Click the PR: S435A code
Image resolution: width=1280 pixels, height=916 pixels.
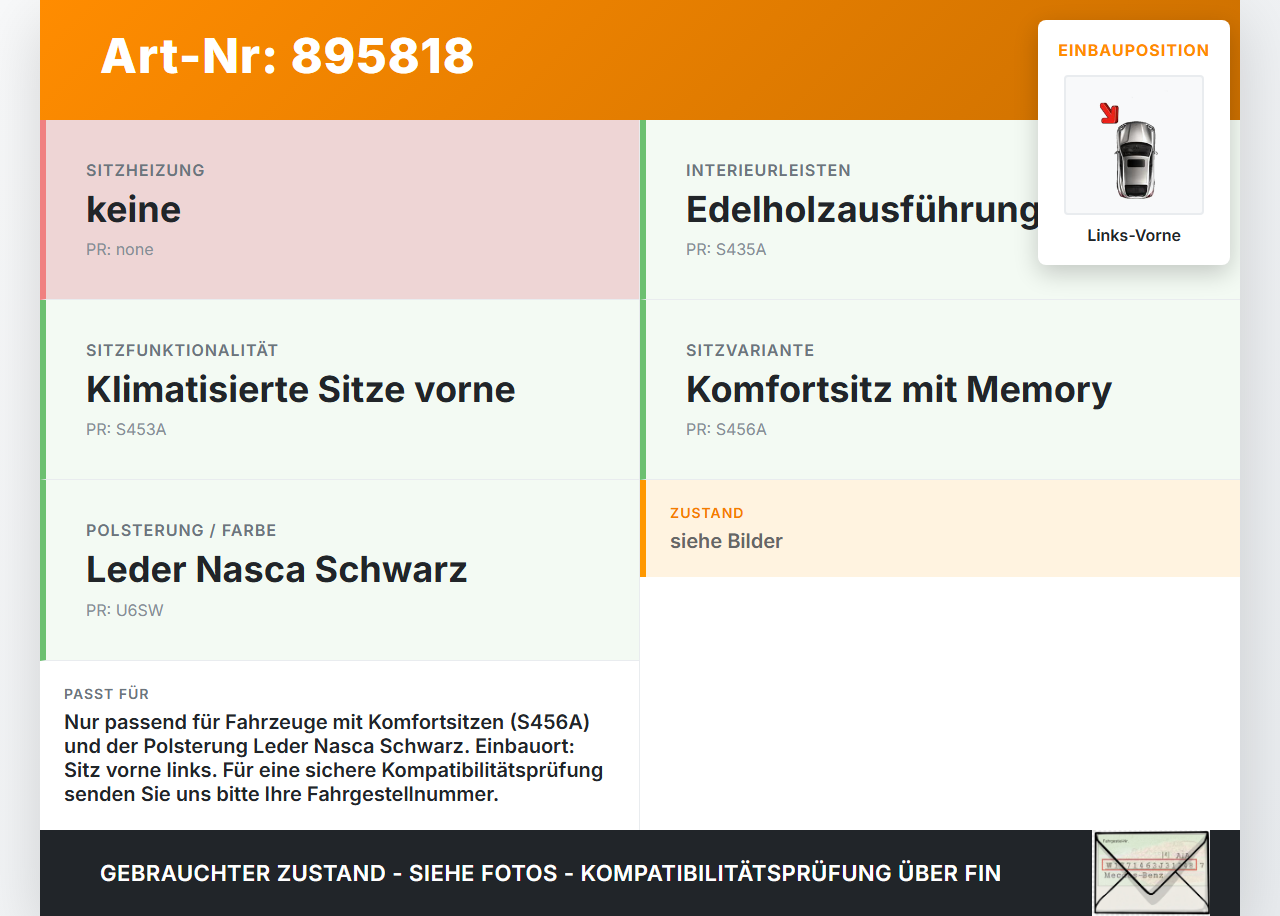tap(726, 250)
